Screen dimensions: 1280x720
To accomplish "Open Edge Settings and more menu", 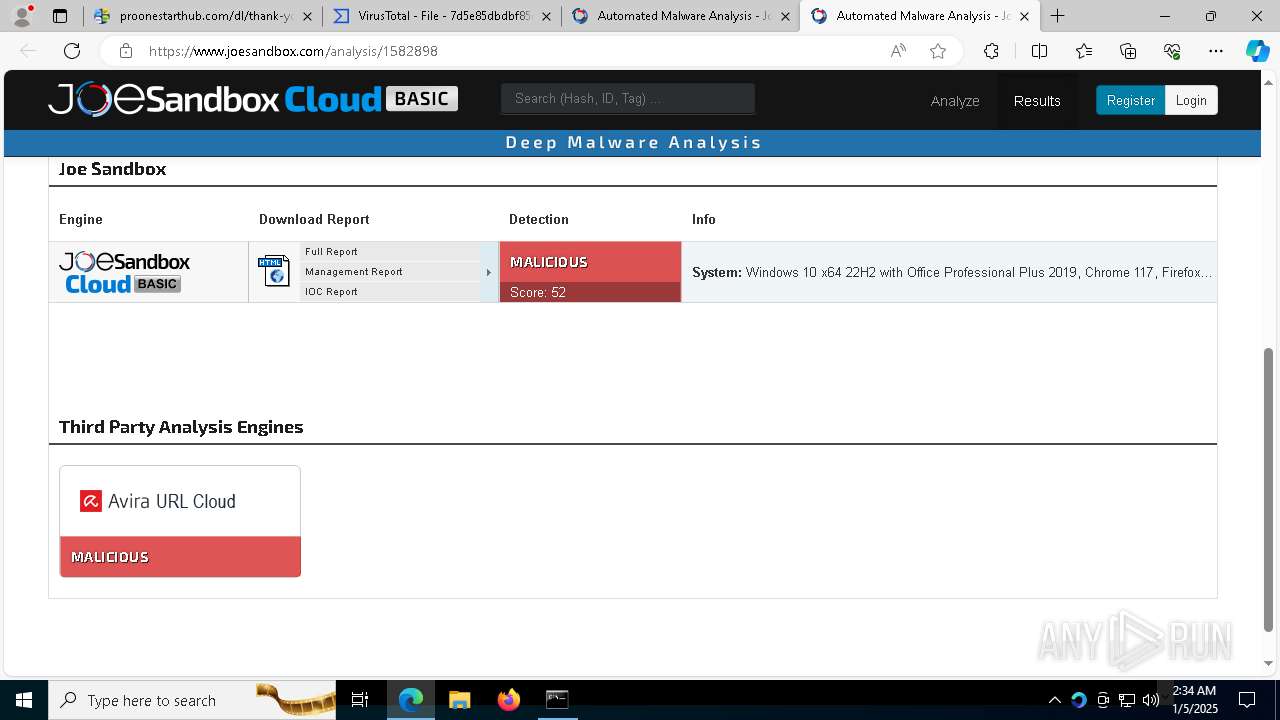I will [x=1216, y=51].
